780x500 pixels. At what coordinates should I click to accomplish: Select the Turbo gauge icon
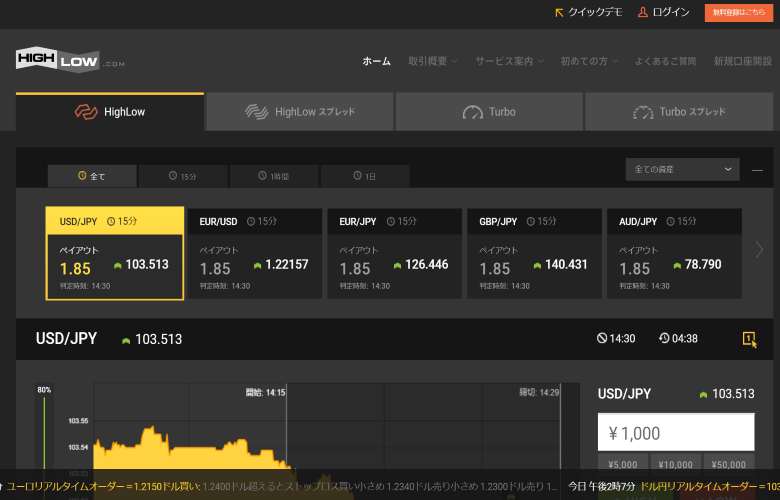pos(473,112)
